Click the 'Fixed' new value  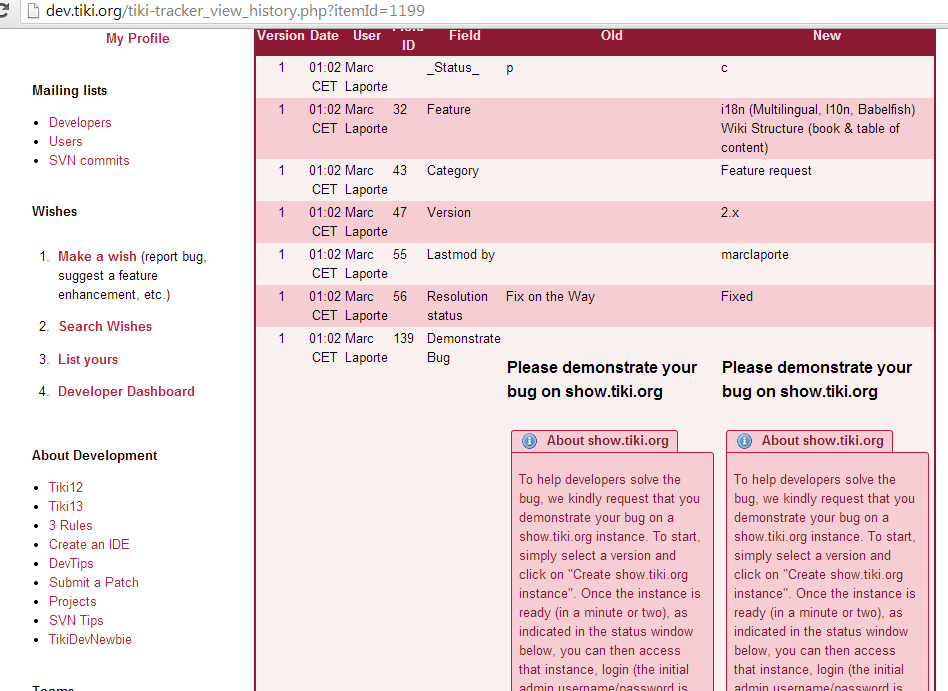click(736, 296)
